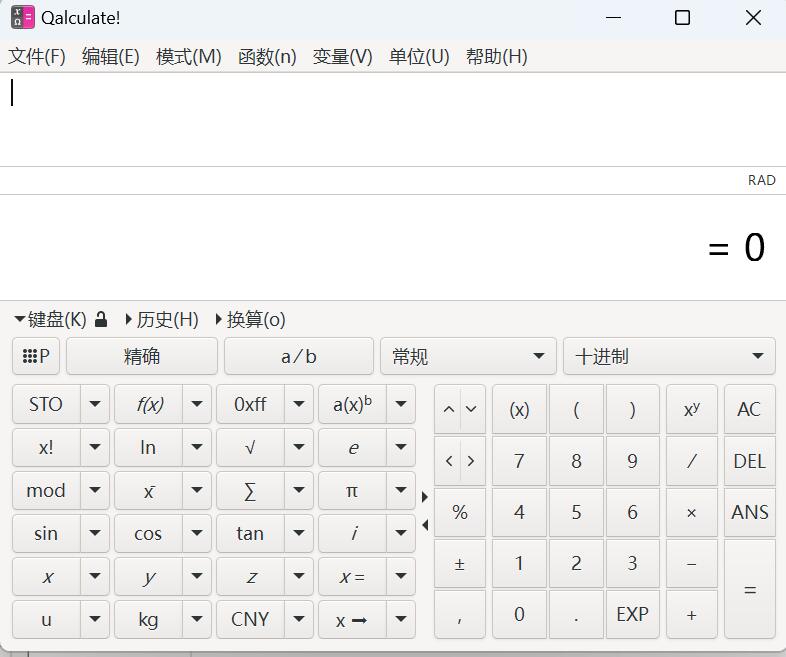Open the 编辑(E) menu
The height and width of the screenshot is (657, 786).
click(111, 56)
